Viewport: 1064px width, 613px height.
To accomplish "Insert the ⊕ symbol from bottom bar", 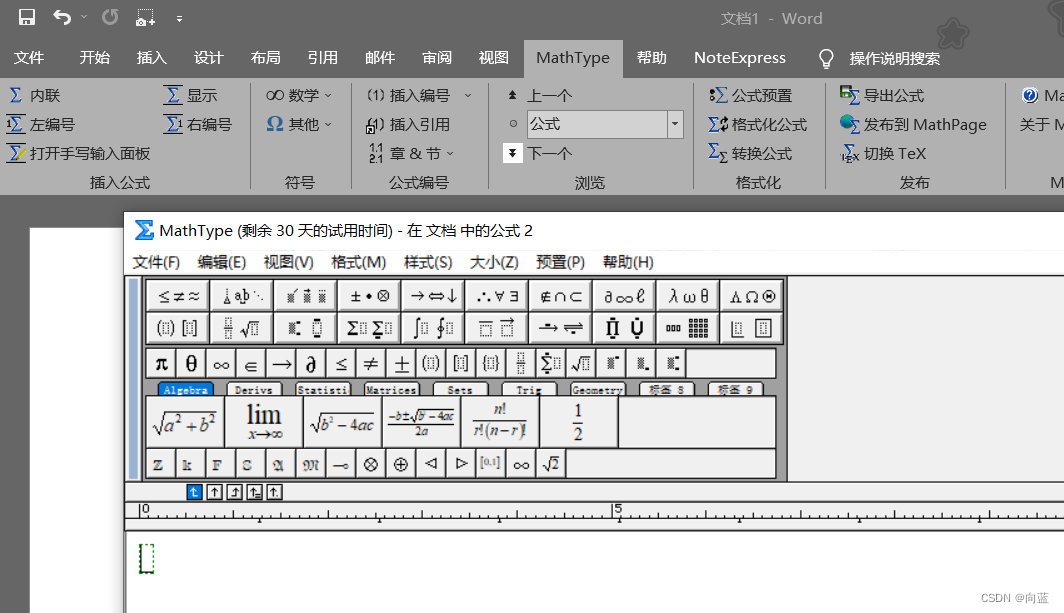I will 400,464.
